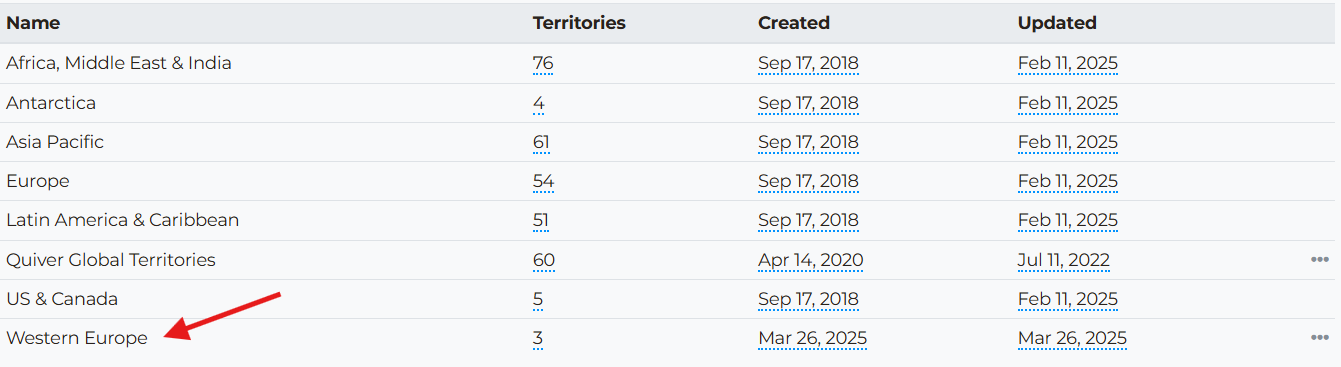Select the US & Canada group
The height and width of the screenshot is (367, 1341).
coord(62,299)
